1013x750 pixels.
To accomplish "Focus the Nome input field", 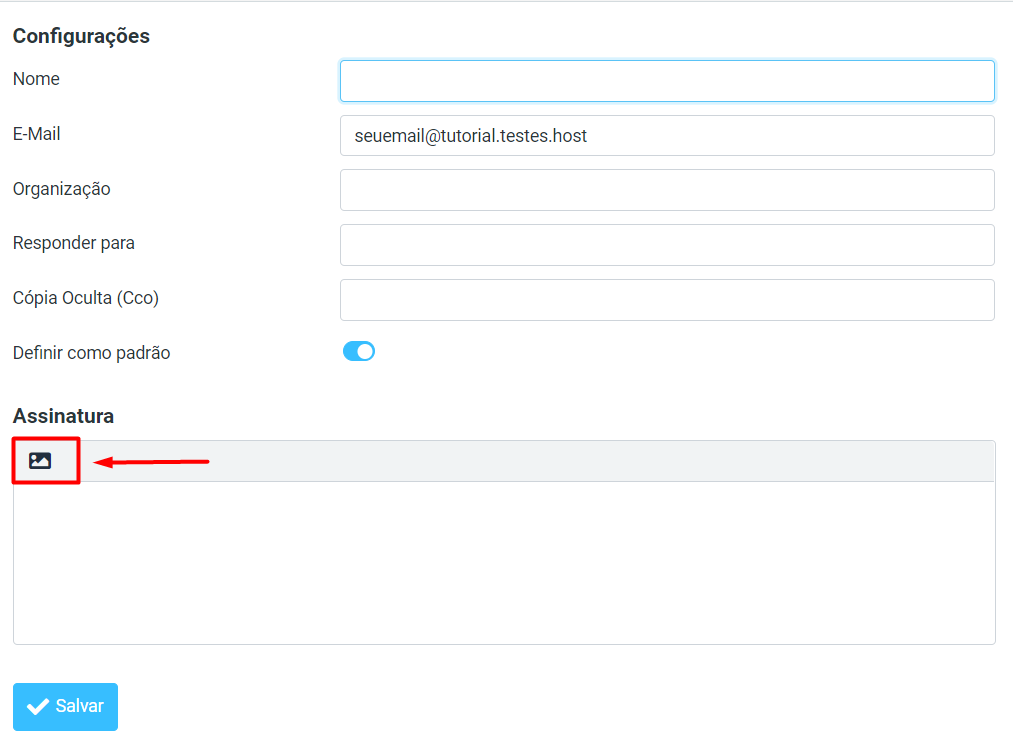I will [x=667, y=81].
